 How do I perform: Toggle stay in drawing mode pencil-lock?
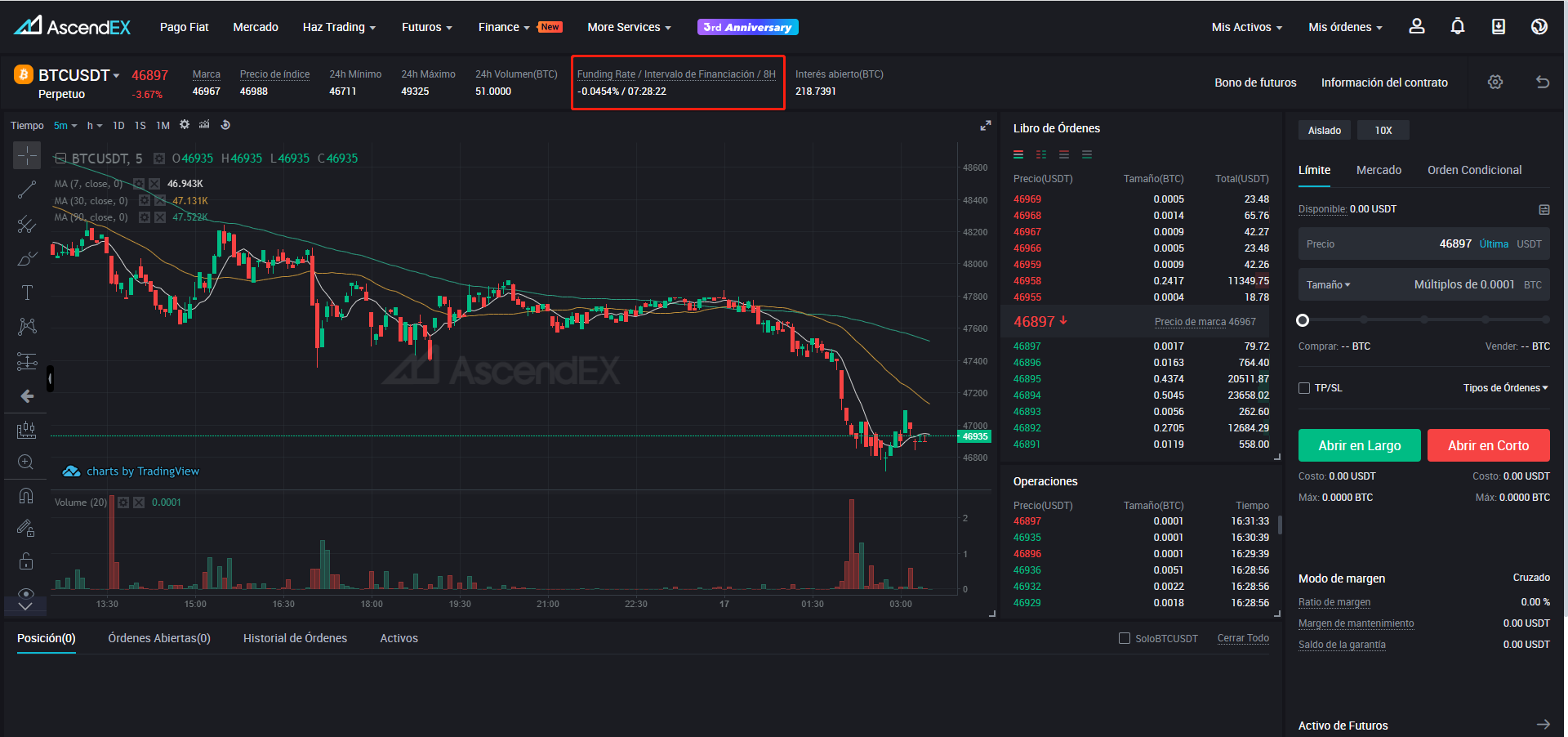[26, 529]
